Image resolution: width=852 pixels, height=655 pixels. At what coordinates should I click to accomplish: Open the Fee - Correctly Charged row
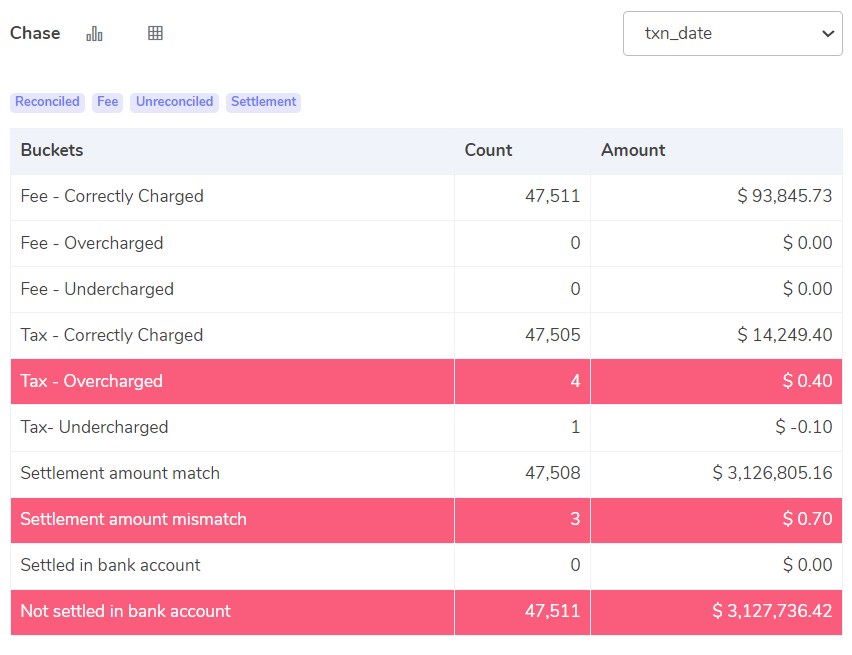pyautogui.click(x=427, y=197)
